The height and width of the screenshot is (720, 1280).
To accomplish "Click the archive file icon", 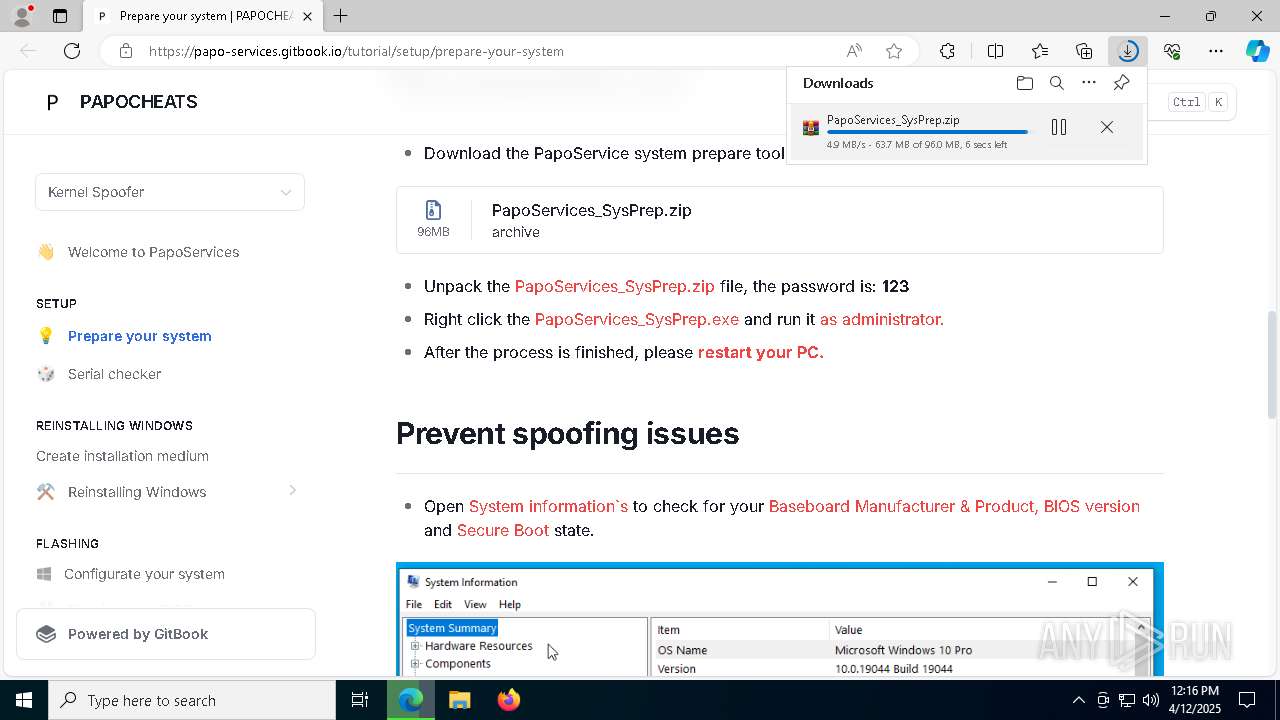I will coord(433,210).
